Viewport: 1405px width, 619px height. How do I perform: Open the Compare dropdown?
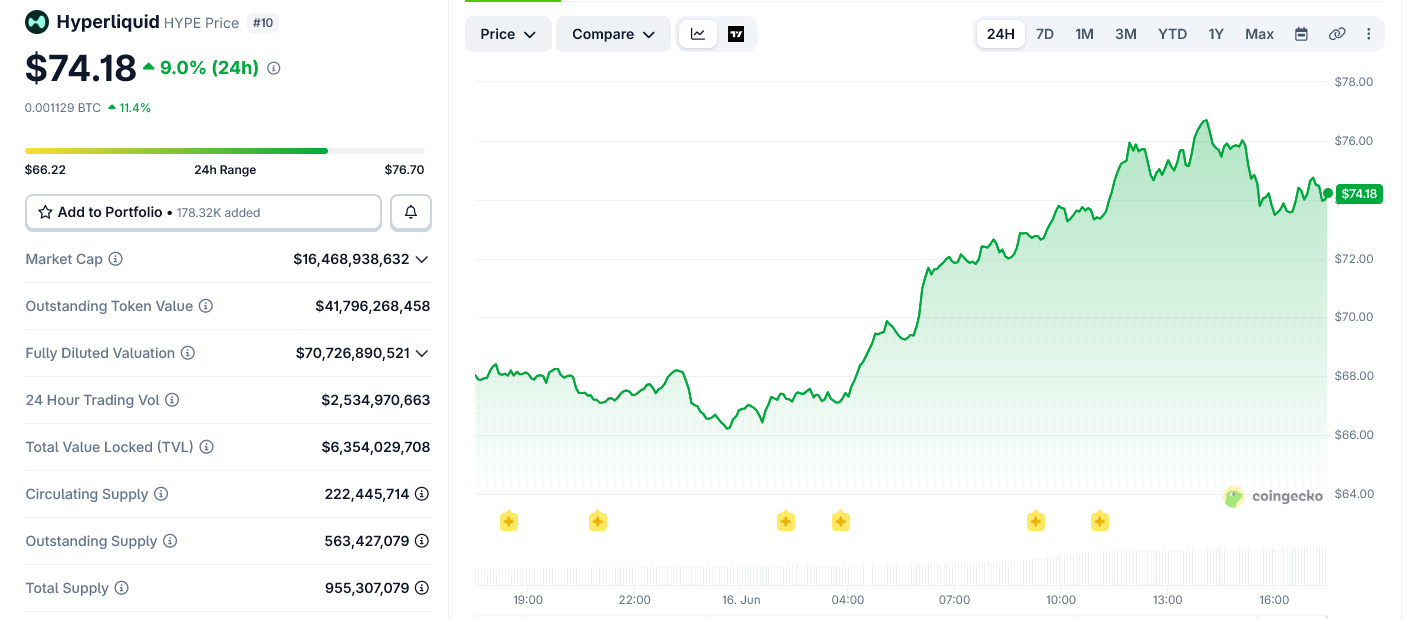(613, 34)
